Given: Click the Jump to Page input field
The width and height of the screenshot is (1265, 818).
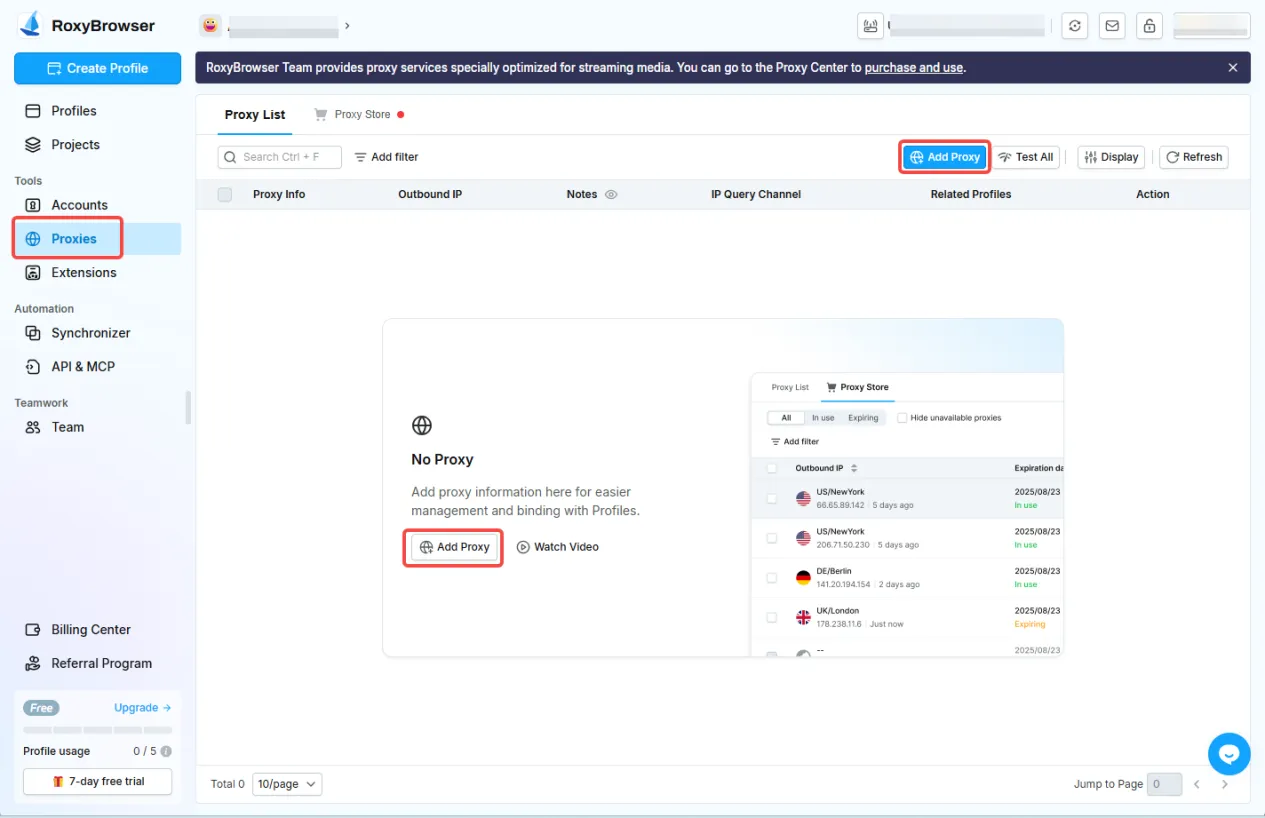Looking at the screenshot, I should coord(1163,784).
